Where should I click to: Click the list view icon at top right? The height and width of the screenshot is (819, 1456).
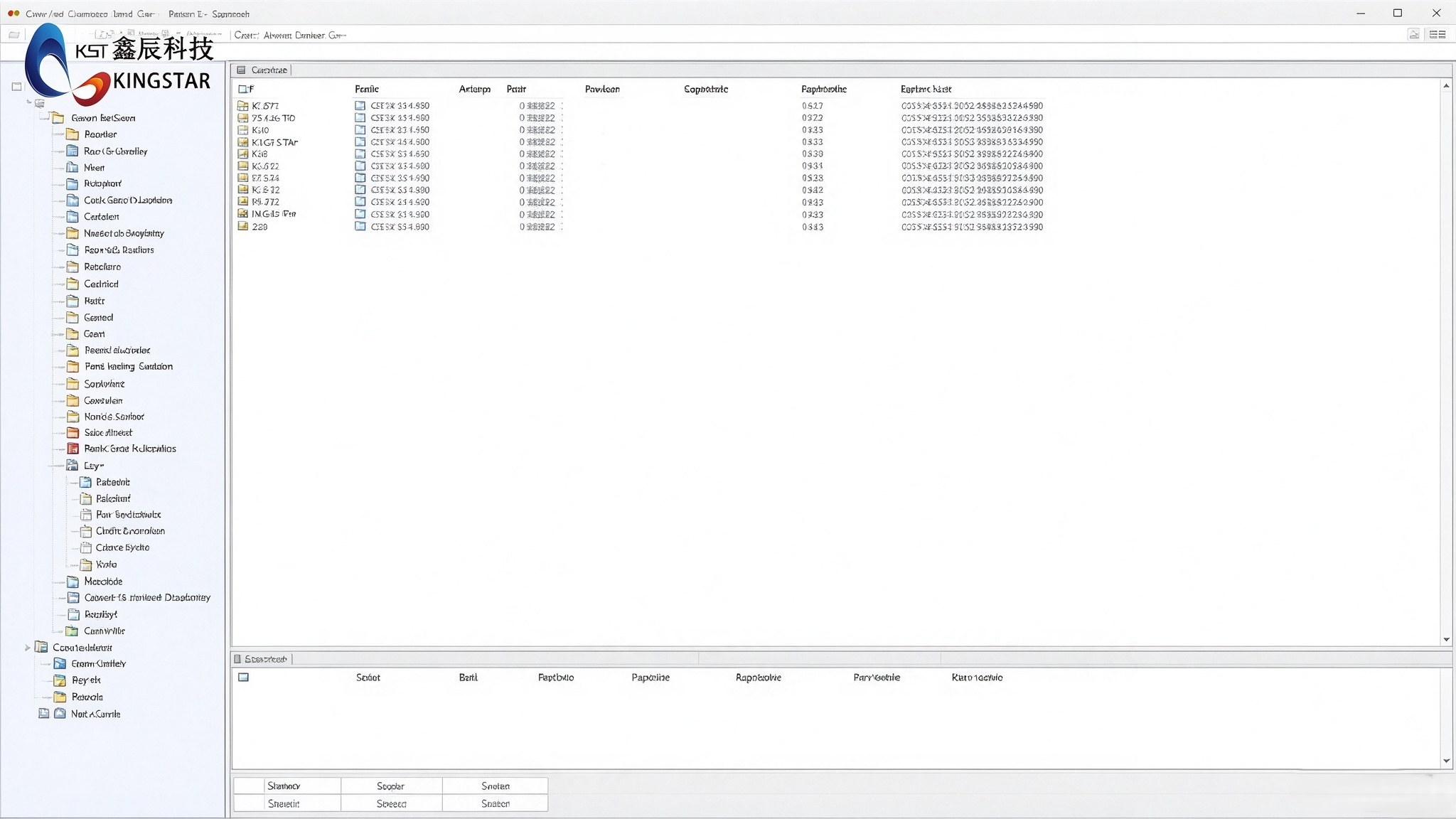point(1438,34)
